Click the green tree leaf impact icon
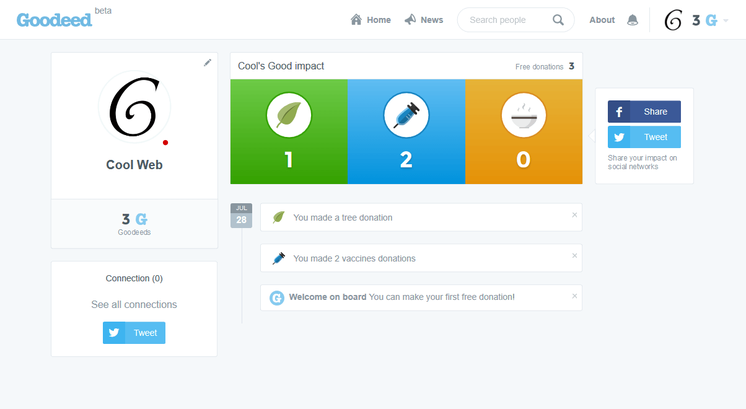This screenshot has height=409, width=746. 289,115
